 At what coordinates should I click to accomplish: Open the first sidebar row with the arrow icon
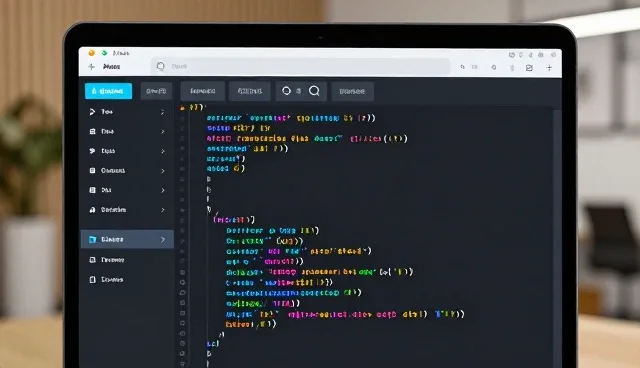coord(127,112)
